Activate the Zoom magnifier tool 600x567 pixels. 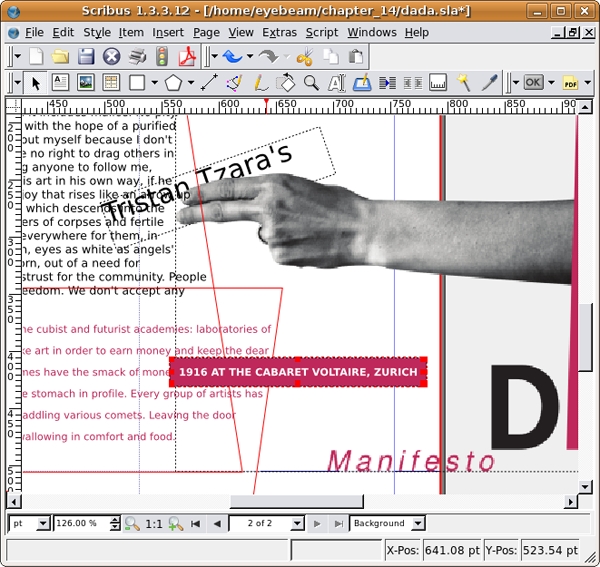pyautogui.click(x=311, y=83)
